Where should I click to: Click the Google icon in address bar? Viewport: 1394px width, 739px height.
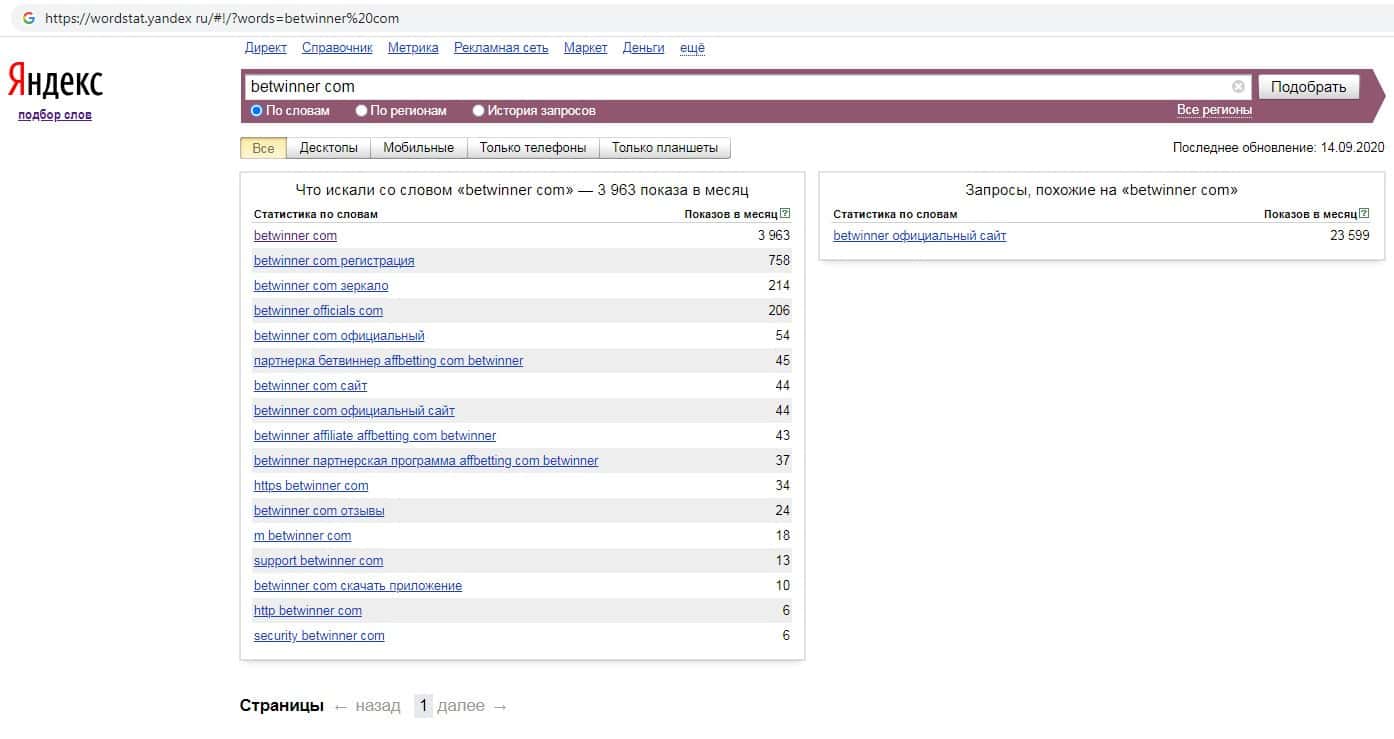(x=29, y=19)
